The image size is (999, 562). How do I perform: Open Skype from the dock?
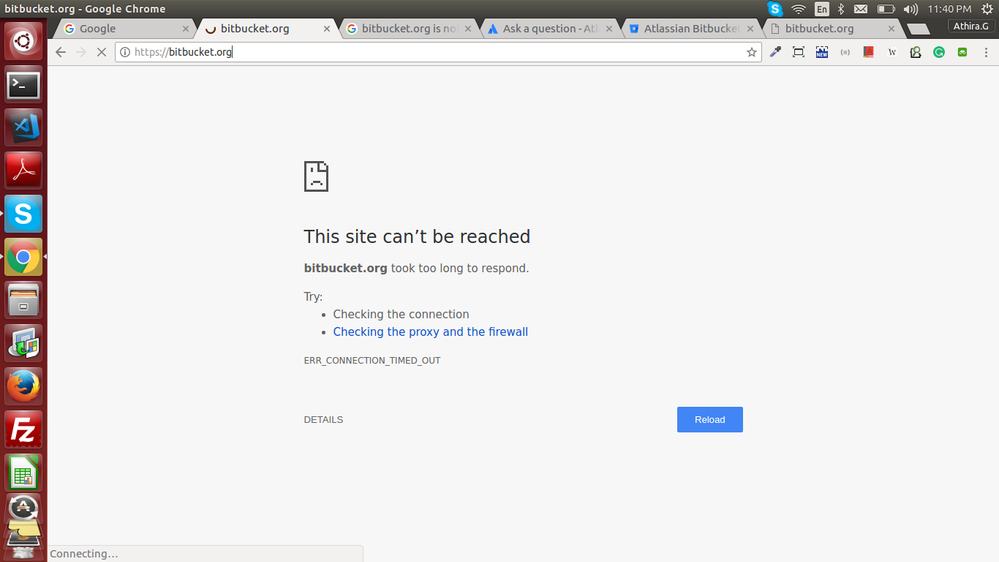(23, 214)
